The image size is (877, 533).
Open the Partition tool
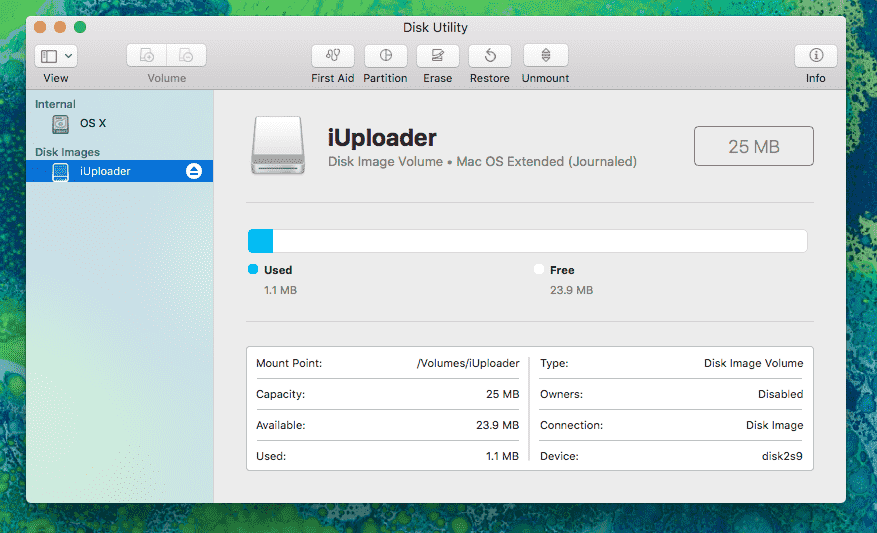pyautogui.click(x=385, y=55)
